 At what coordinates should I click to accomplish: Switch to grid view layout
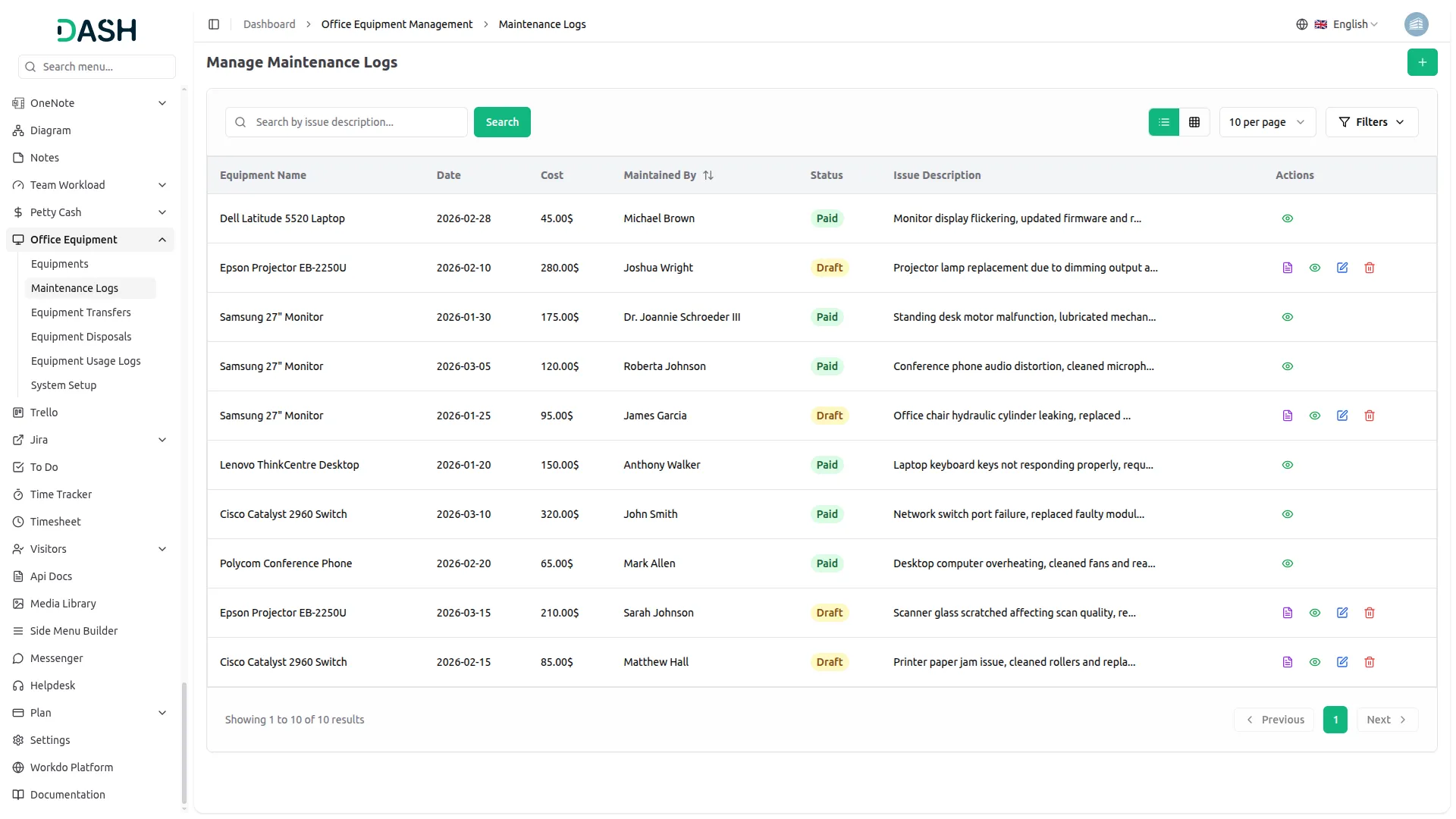tap(1194, 122)
